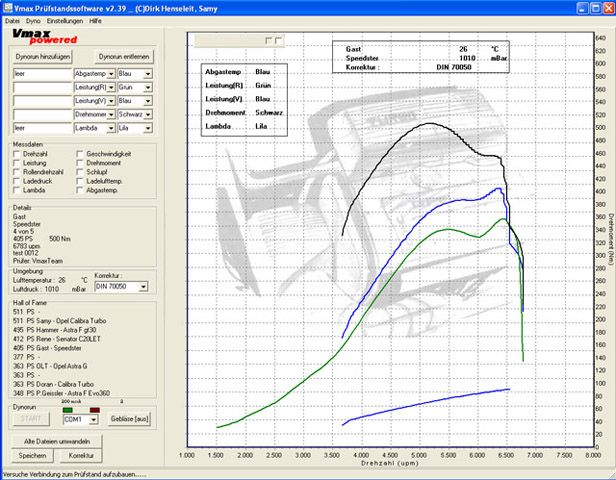Image resolution: width=616 pixels, height=480 pixels.
Task: Click the Speichern button
Action: pyautogui.click(x=32, y=456)
